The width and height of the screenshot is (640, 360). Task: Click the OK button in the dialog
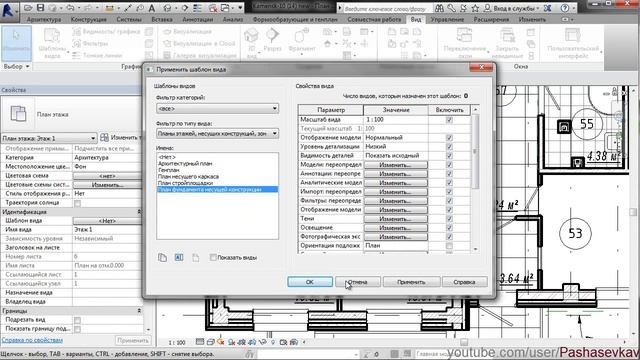pos(310,282)
